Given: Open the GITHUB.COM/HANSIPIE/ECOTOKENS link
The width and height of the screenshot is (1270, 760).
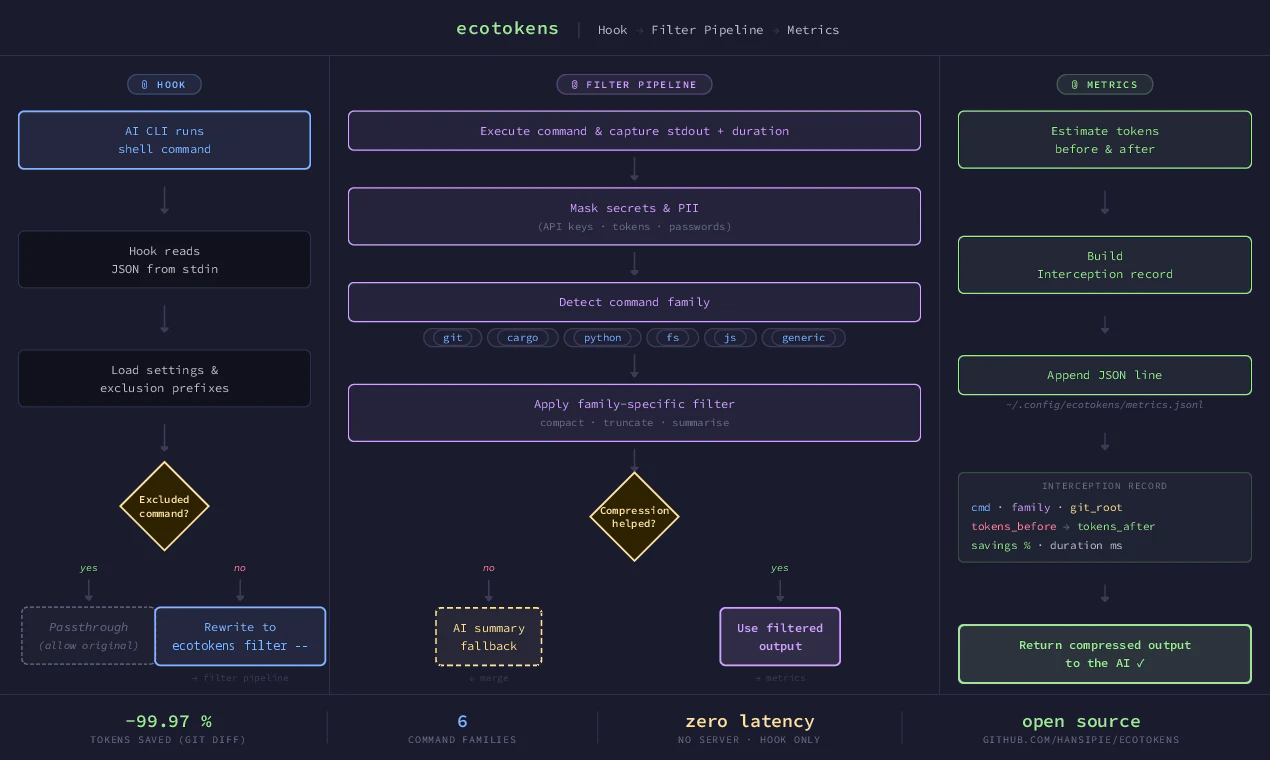Looking at the screenshot, I should point(1081,740).
